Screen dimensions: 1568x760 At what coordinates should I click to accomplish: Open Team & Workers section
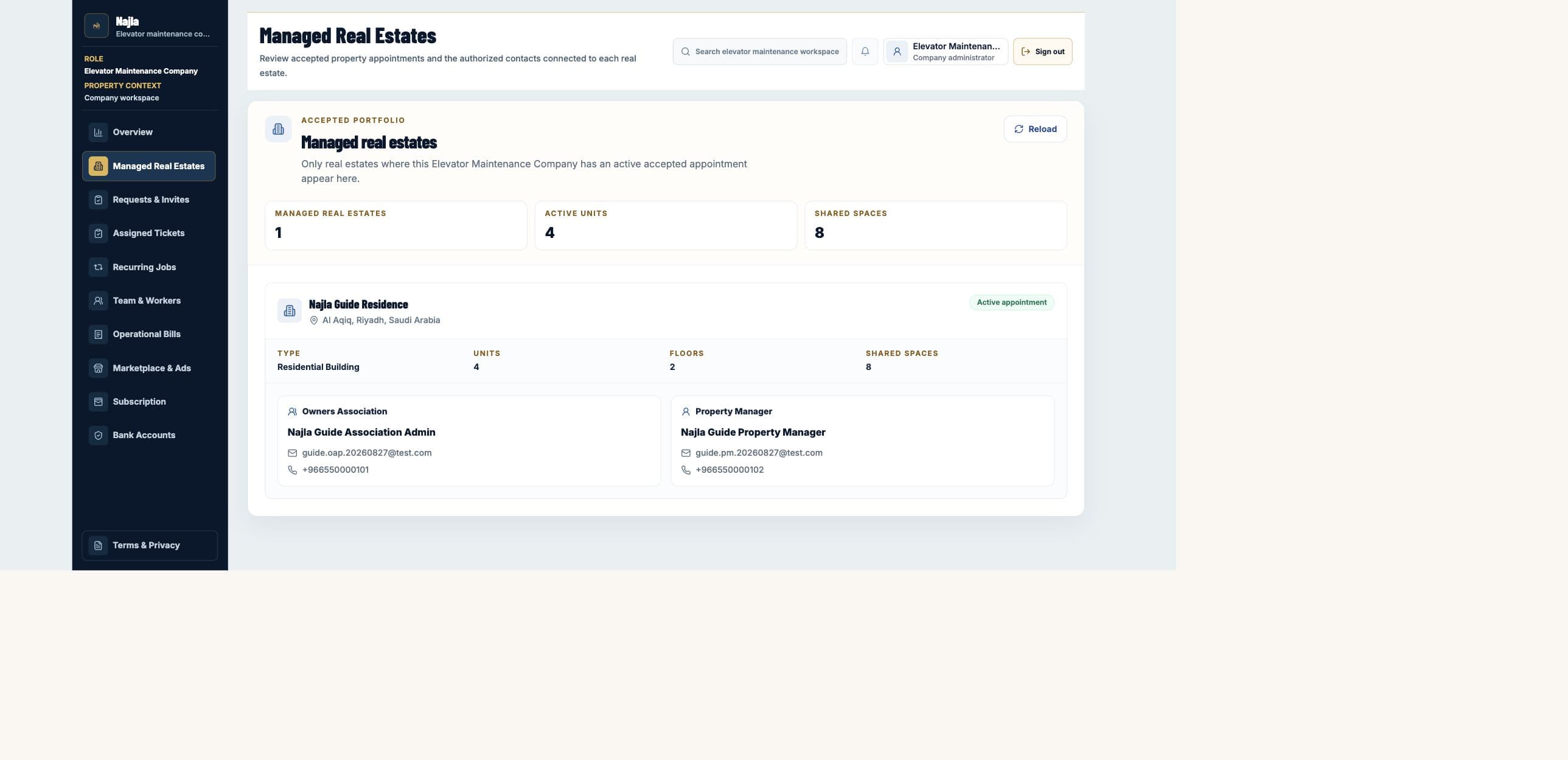coord(149,301)
